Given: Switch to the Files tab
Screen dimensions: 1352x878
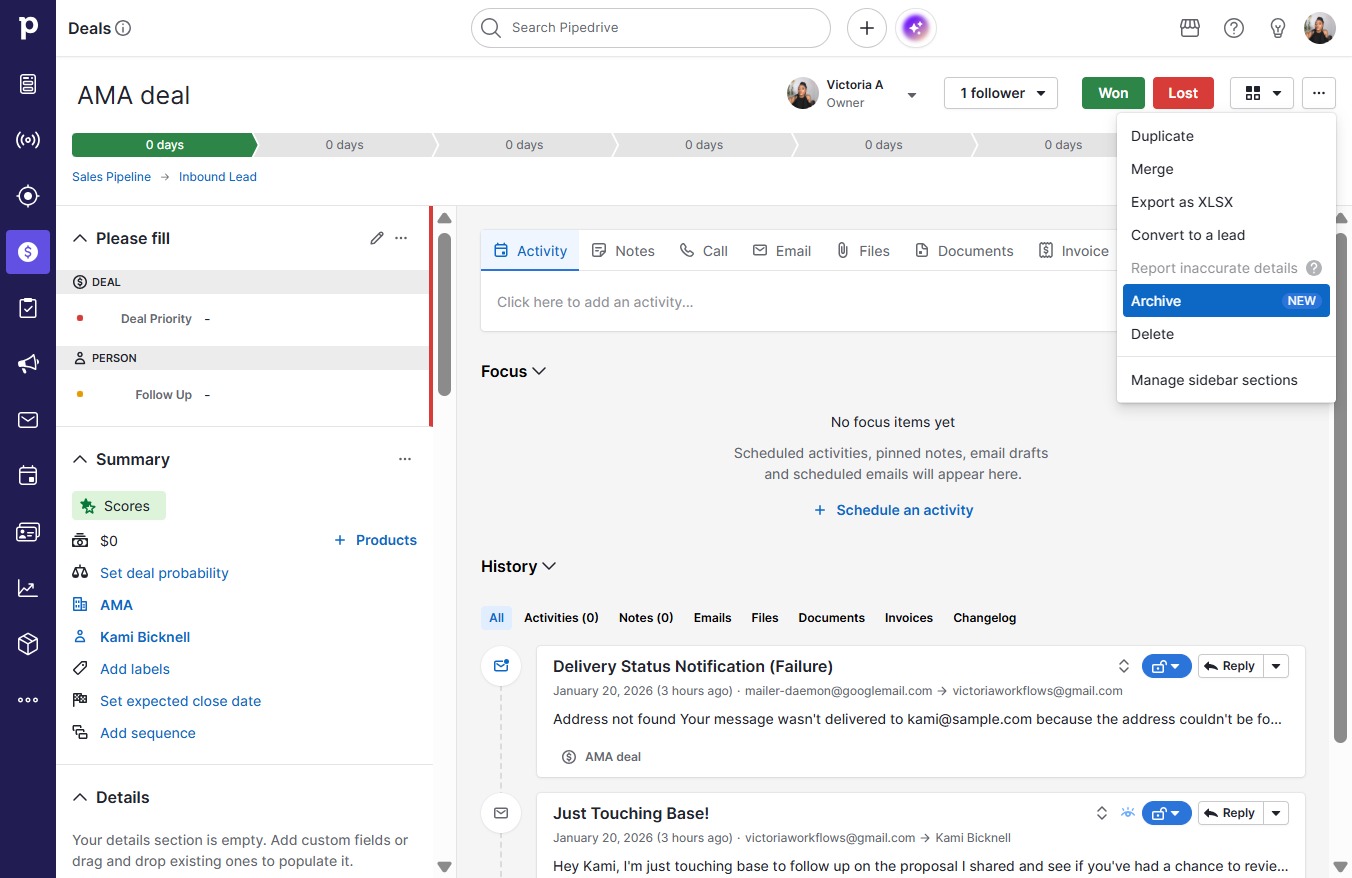Looking at the screenshot, I should click(863, 251).
